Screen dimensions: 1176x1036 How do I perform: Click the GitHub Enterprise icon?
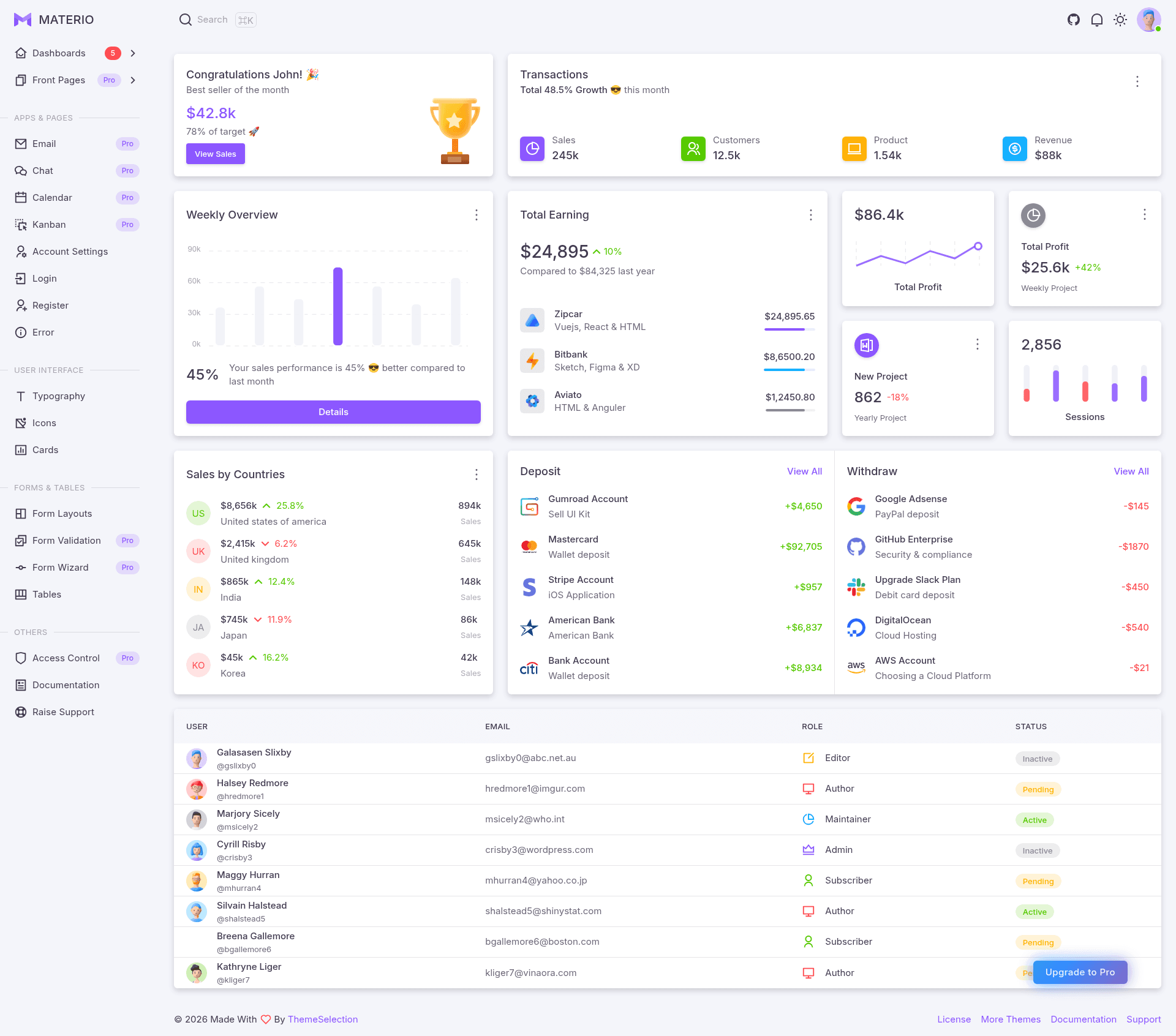856,547
